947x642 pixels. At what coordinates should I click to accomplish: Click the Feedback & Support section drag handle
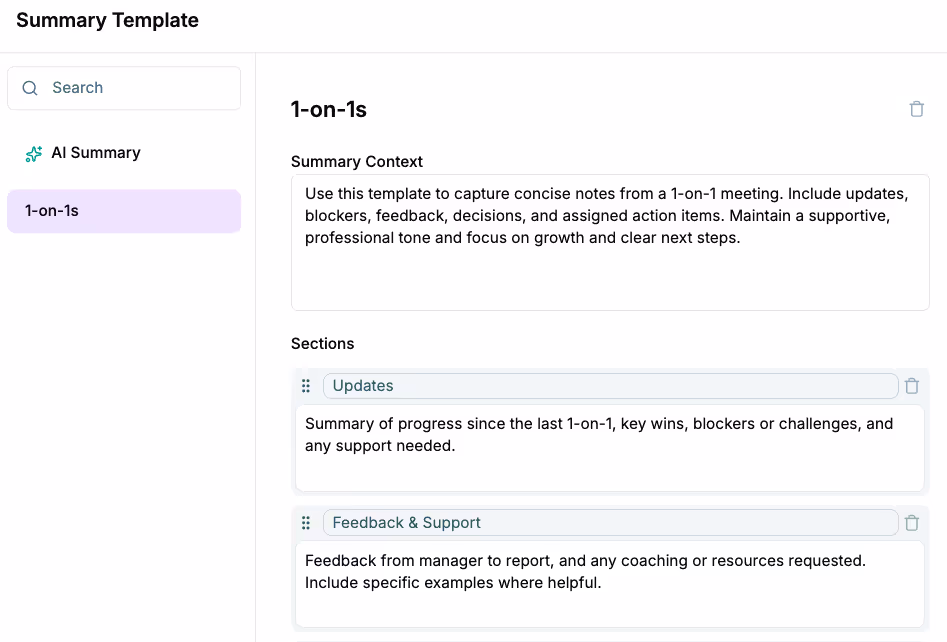(x=306, y=522)
